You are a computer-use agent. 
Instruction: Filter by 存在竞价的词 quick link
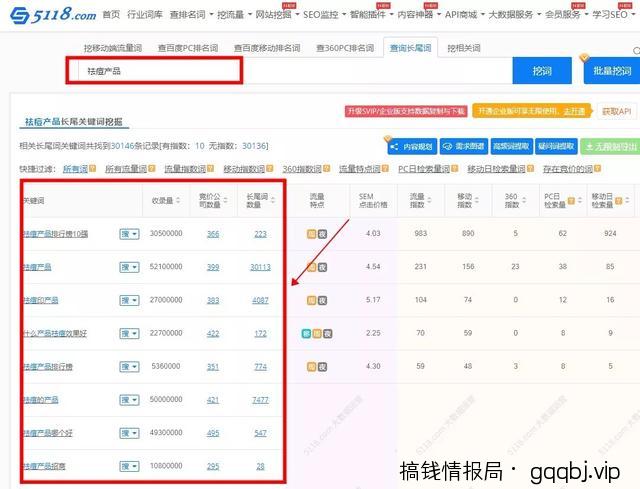coord(568,169)
